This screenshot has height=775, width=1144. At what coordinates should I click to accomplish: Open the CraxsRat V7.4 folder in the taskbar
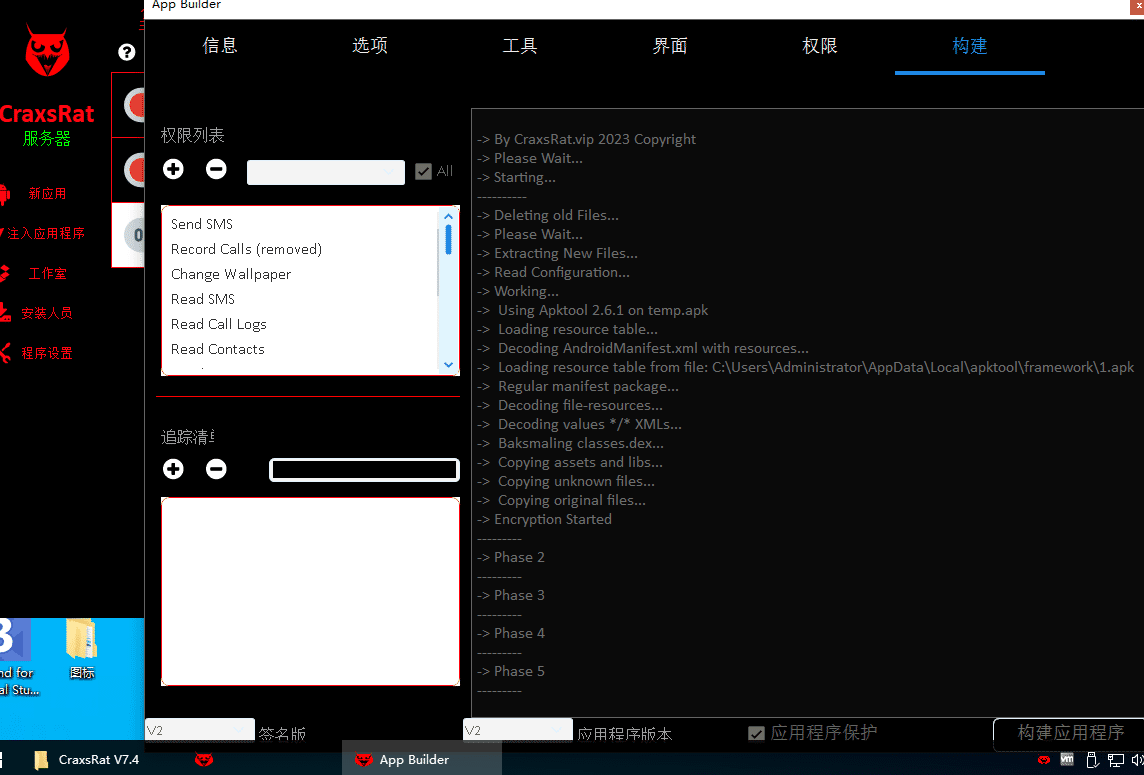(x=87, y=760)
